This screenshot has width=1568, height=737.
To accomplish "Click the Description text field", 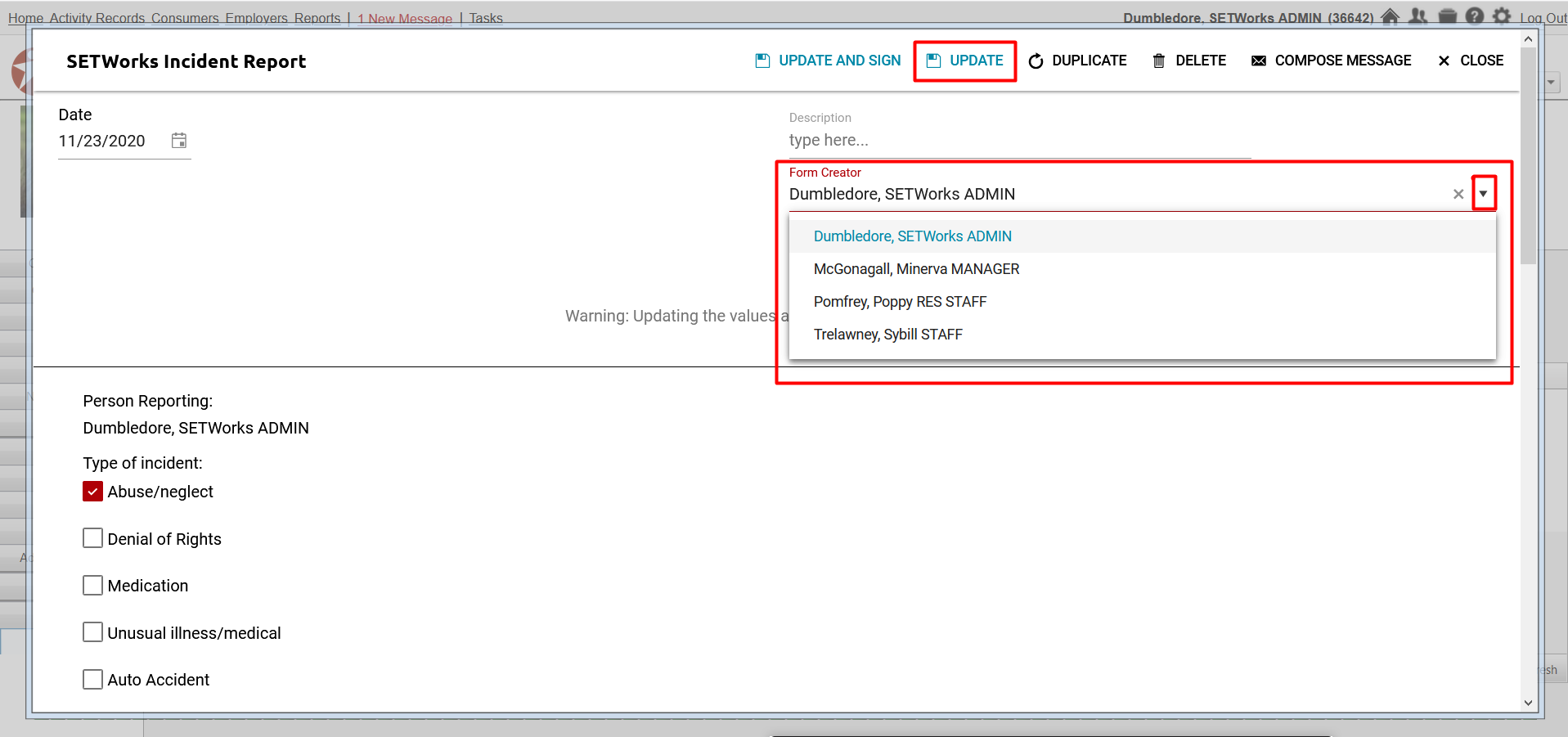I will tap(1020, 141).
